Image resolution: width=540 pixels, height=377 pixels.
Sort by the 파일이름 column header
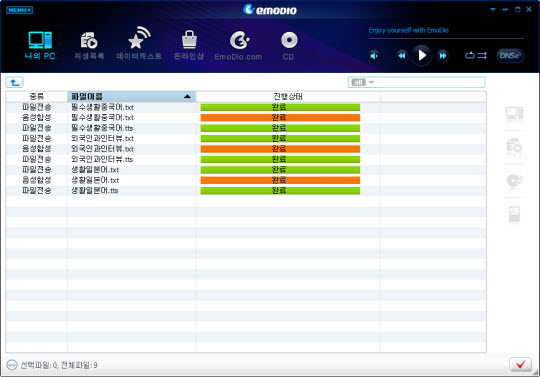(x=132, y=96)
